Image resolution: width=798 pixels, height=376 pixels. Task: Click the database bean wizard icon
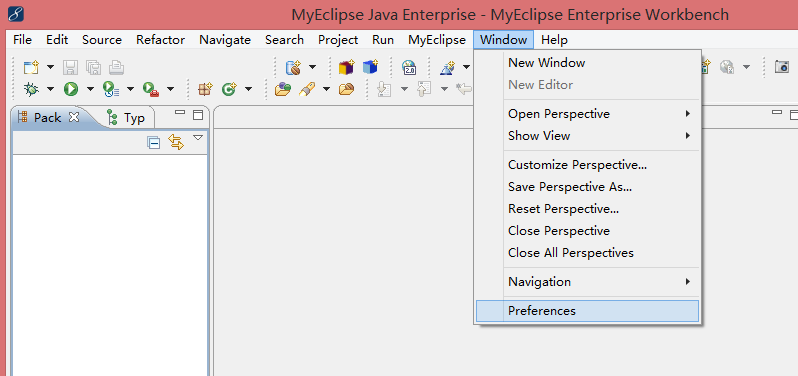pyautogui.click(x=294, y=67)
